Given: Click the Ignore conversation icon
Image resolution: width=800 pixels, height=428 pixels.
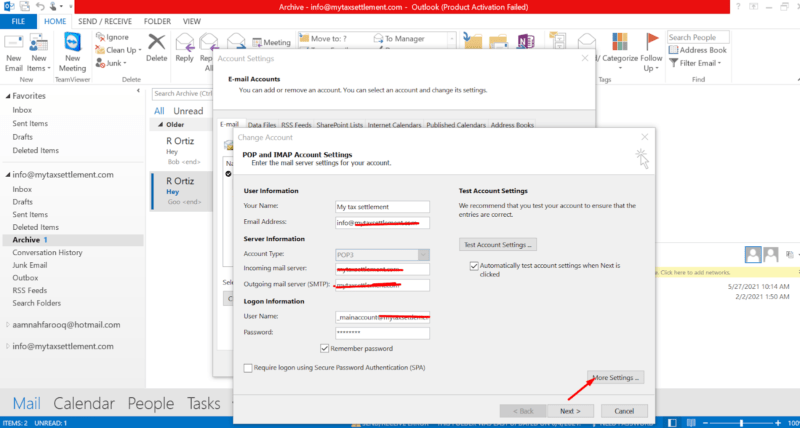Looking at the screenshot, I should tap(100, 37).
